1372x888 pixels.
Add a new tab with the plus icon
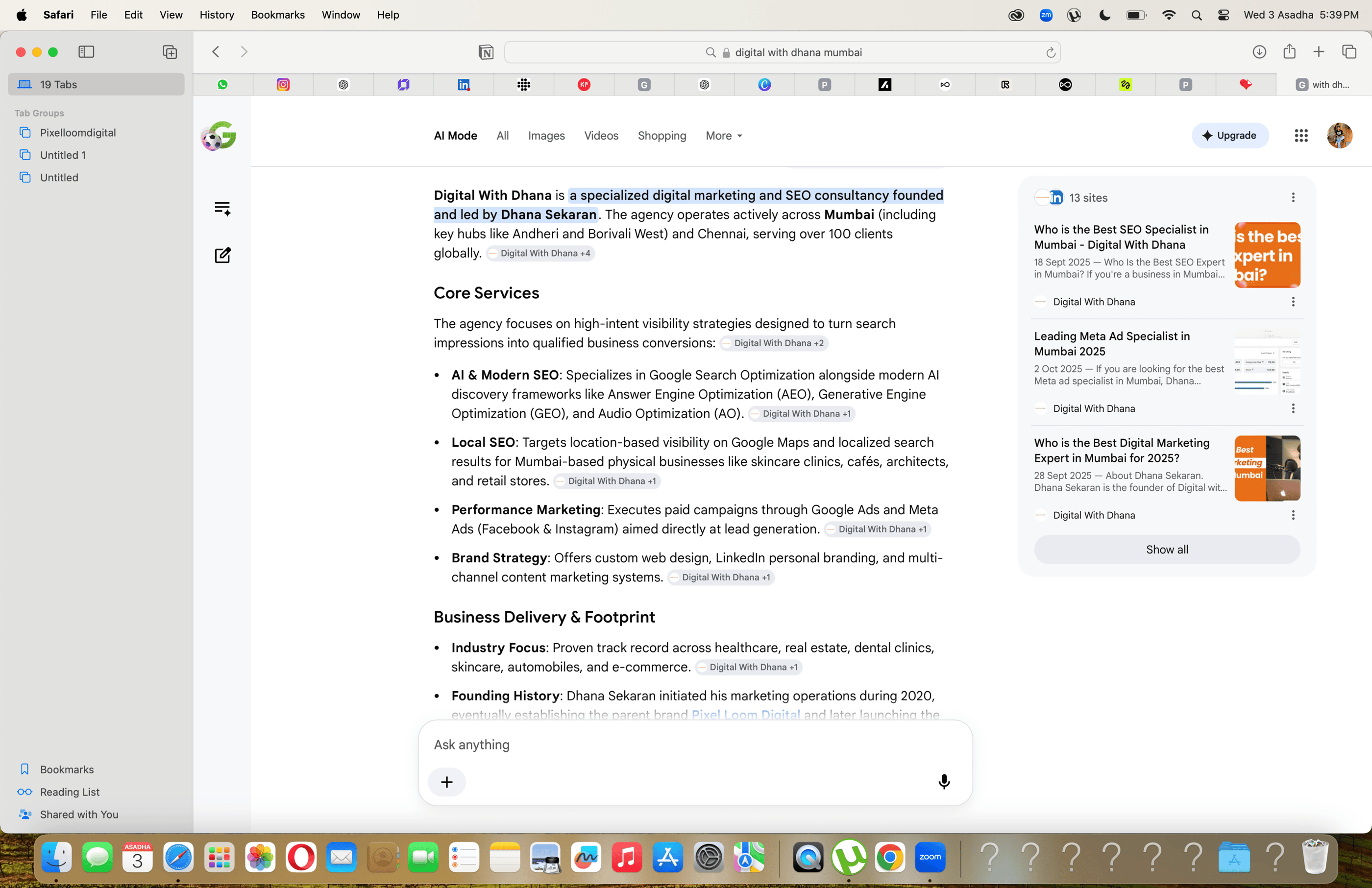point(1319,52)
